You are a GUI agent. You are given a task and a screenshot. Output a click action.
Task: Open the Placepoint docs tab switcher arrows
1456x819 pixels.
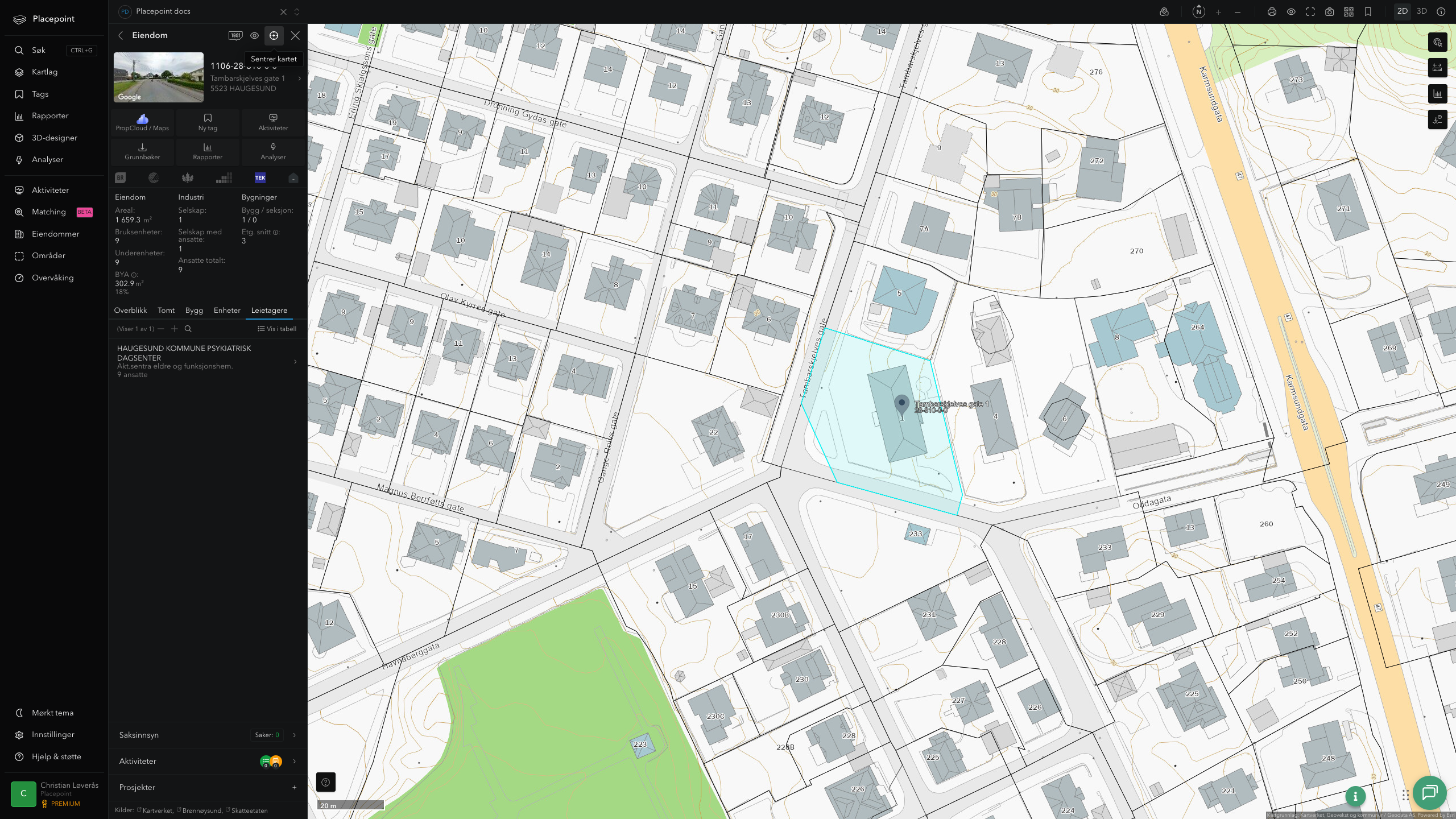[x=296, y=11]
